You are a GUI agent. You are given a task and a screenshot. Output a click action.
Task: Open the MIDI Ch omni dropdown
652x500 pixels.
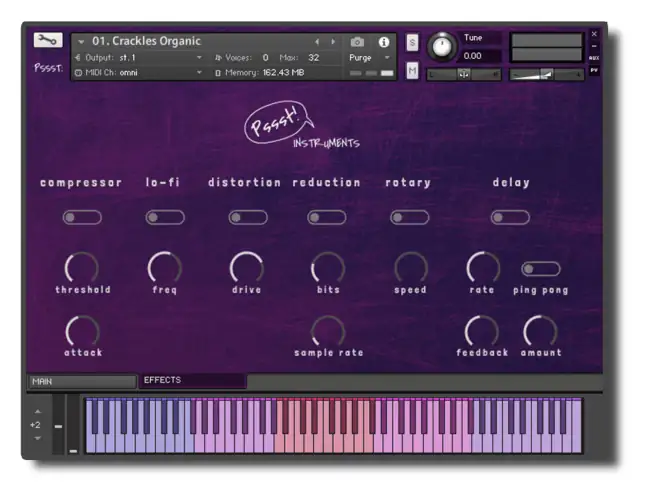pos(138,73)
